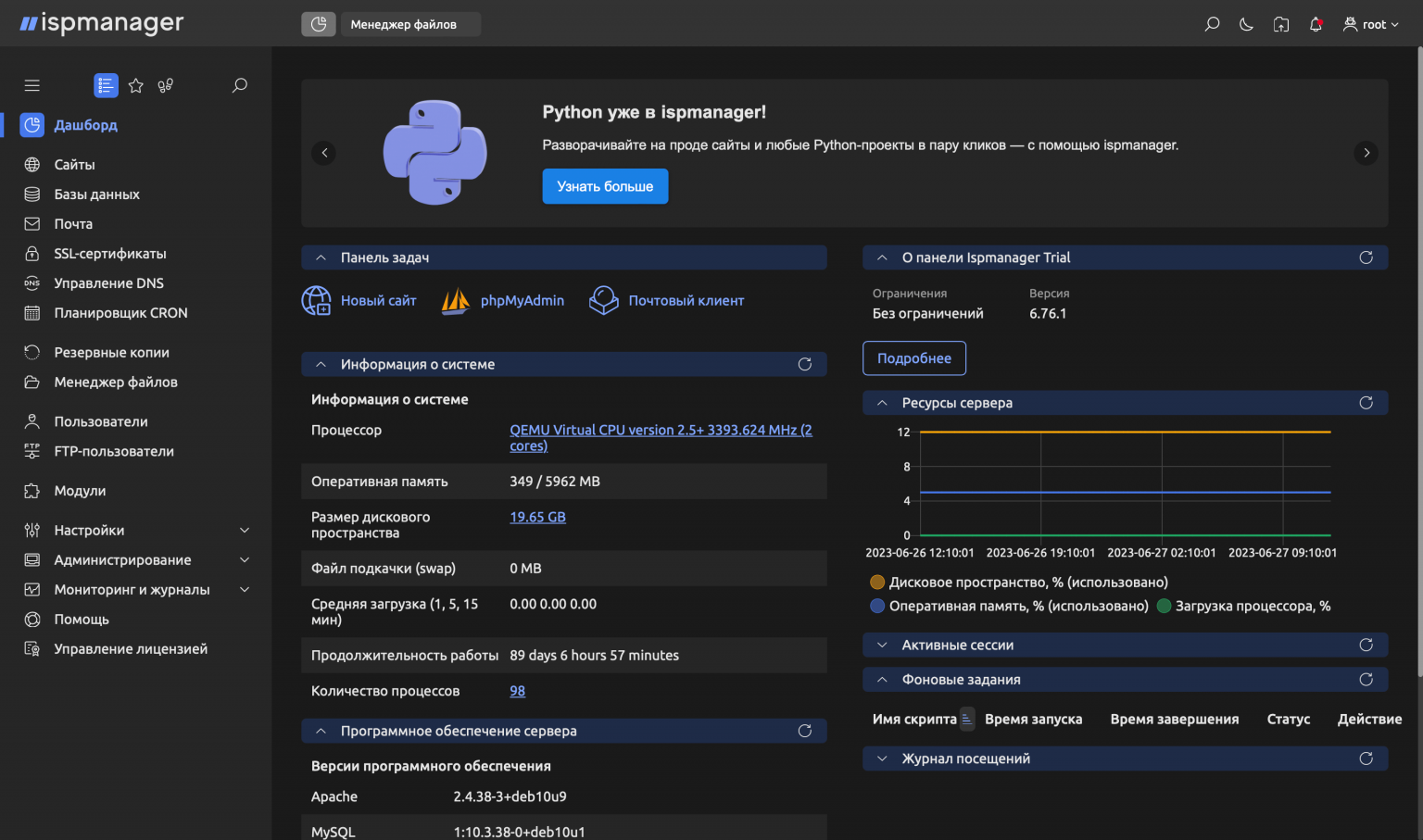The height and width of the screenshot is (840, 1423).
Task: Open search using the magnifier icon top right
Action: click(1211, 24)
